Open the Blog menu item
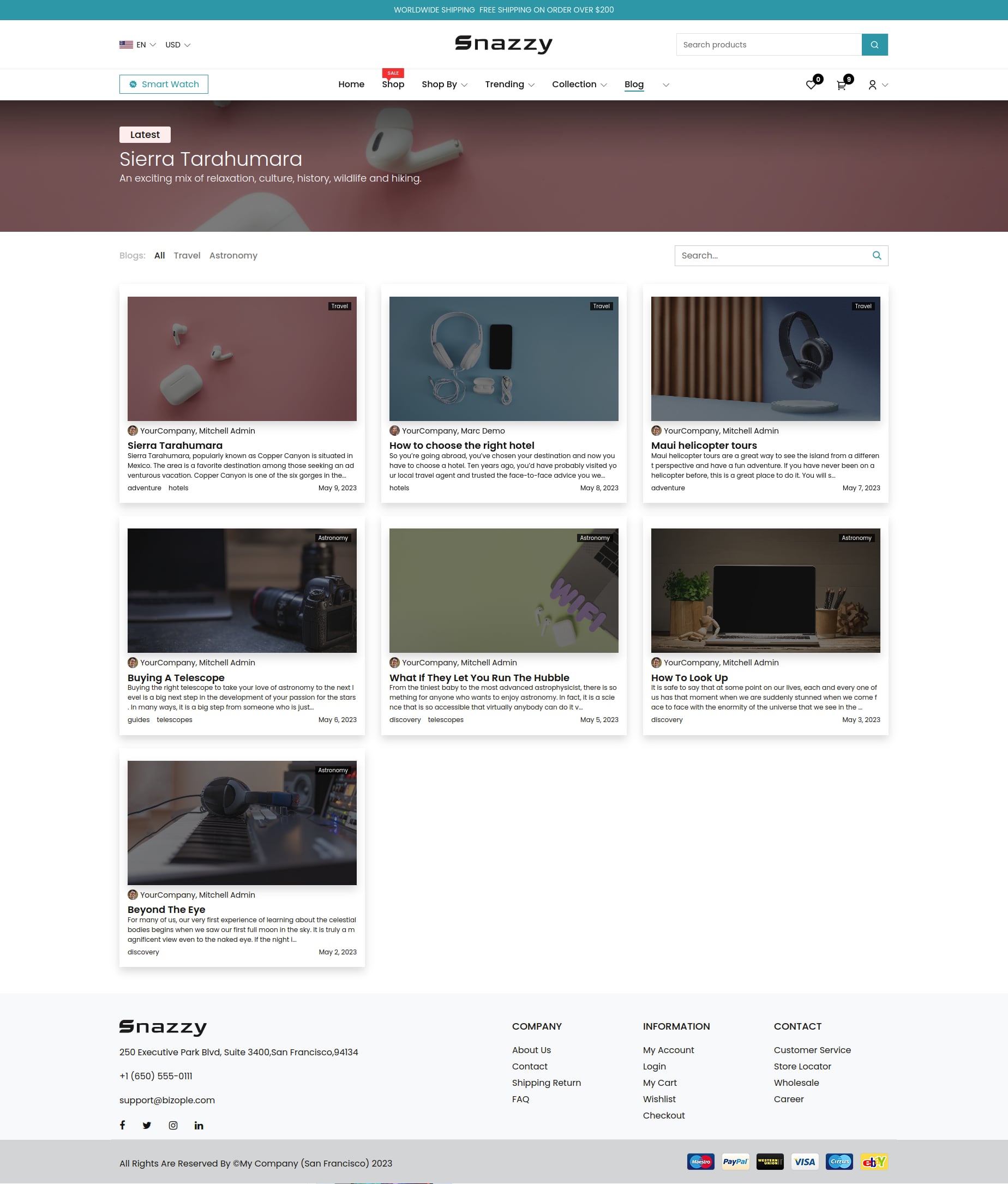 click(634, 85)
